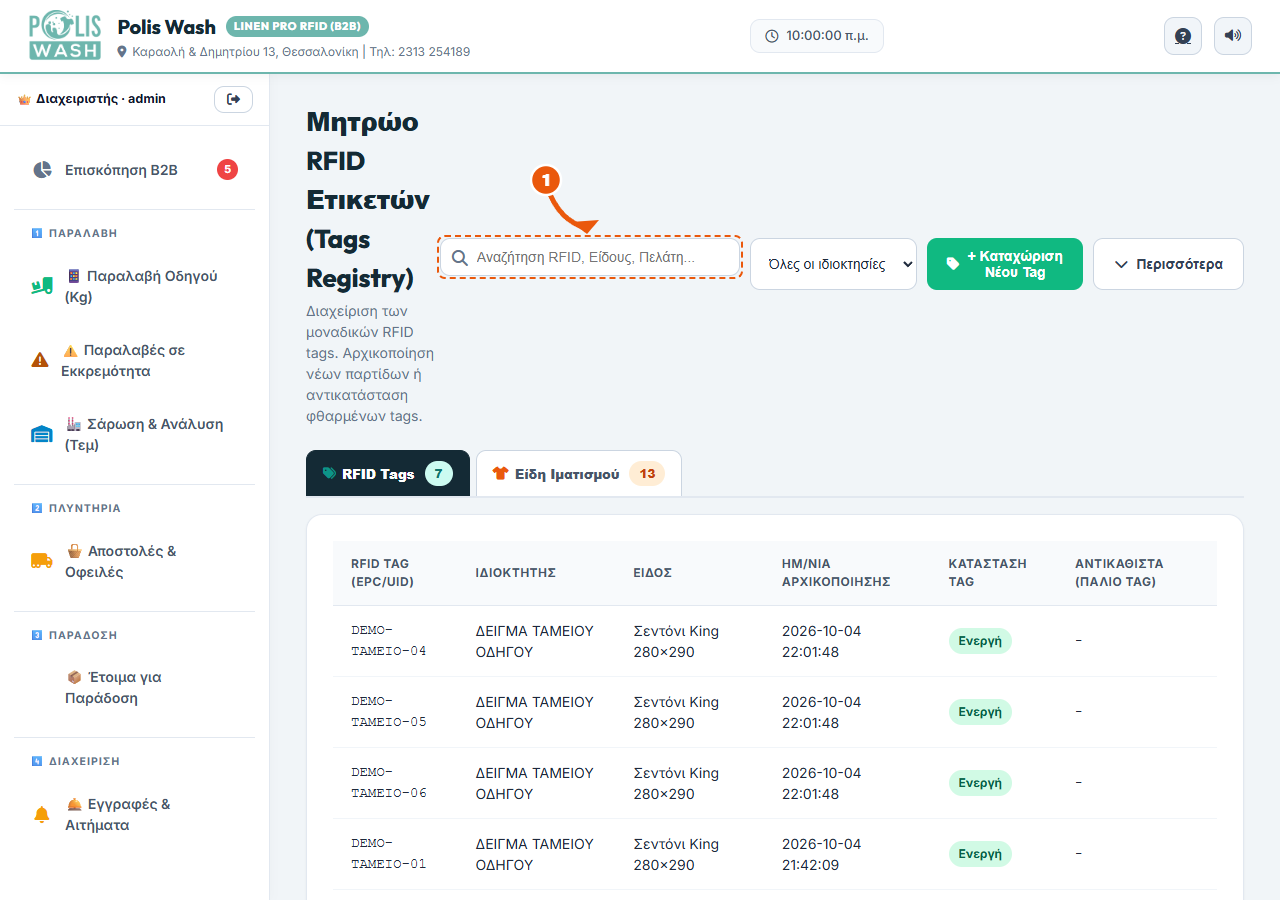Image resolution: width=1280 pixels, height=900 pixels.
Task: Click the truck icon beside Παραλαβή Οδηγού
Action: coord(41,287)
